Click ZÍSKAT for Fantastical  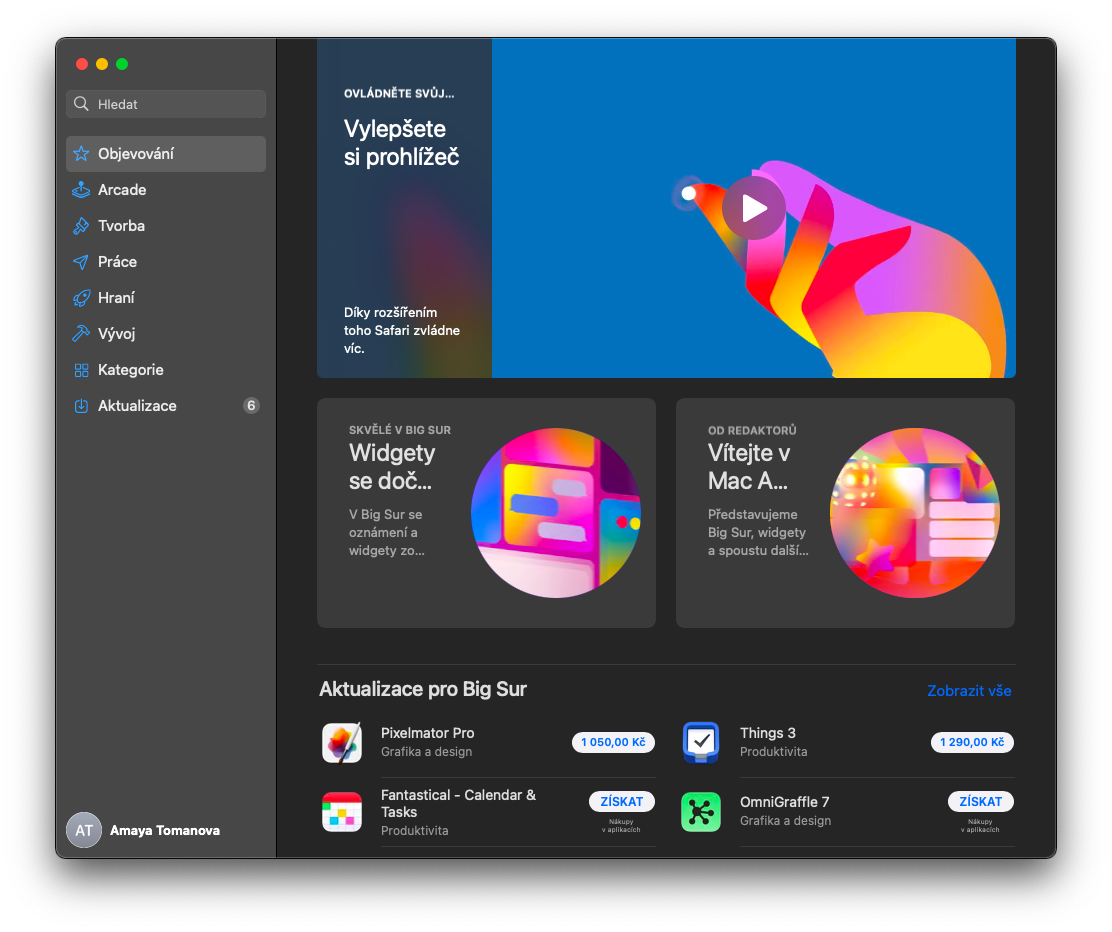pyautogui.click(x=621, y=801)
